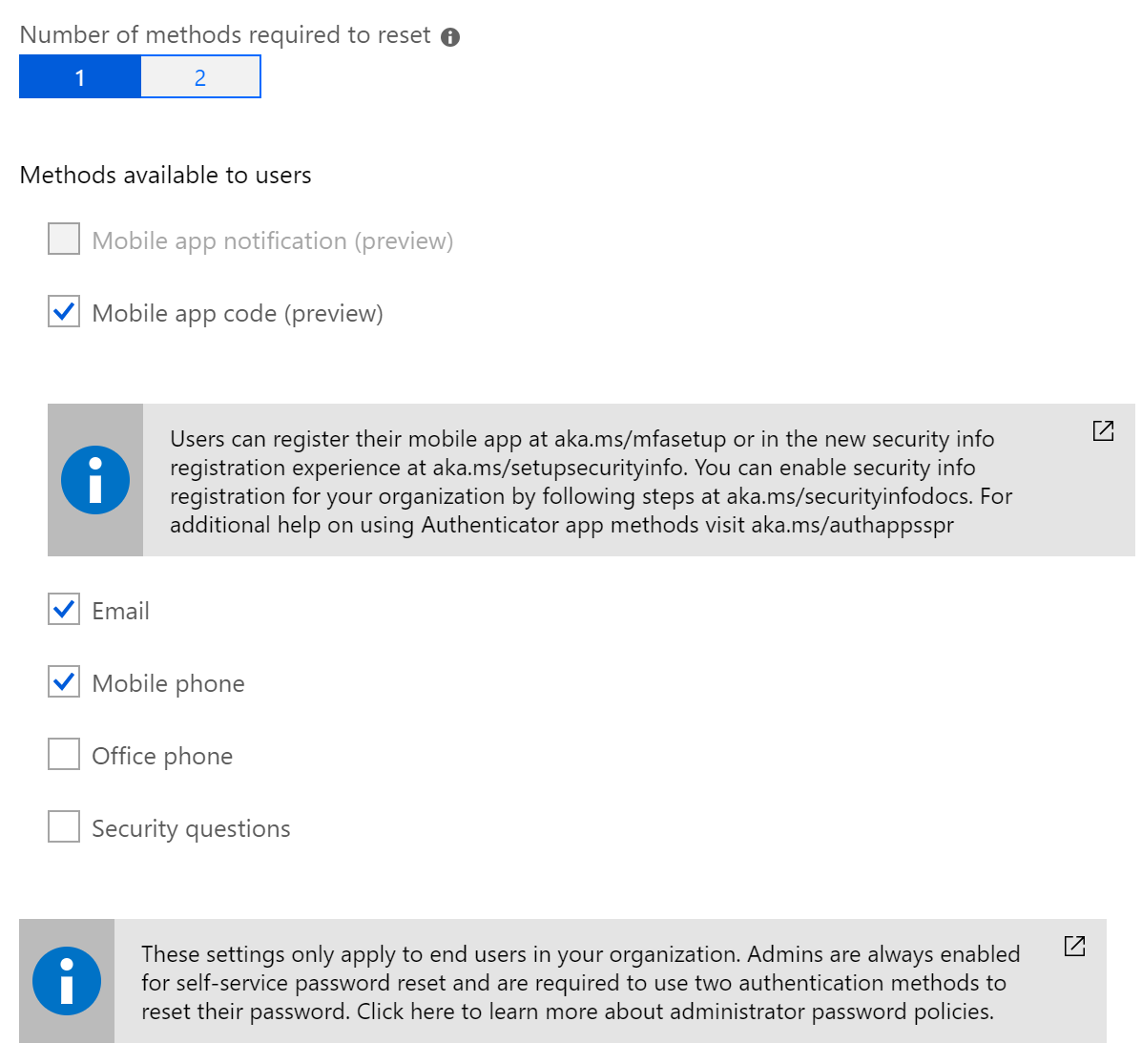
Task: Click the 'Email' label text
Action: (121, 611)
